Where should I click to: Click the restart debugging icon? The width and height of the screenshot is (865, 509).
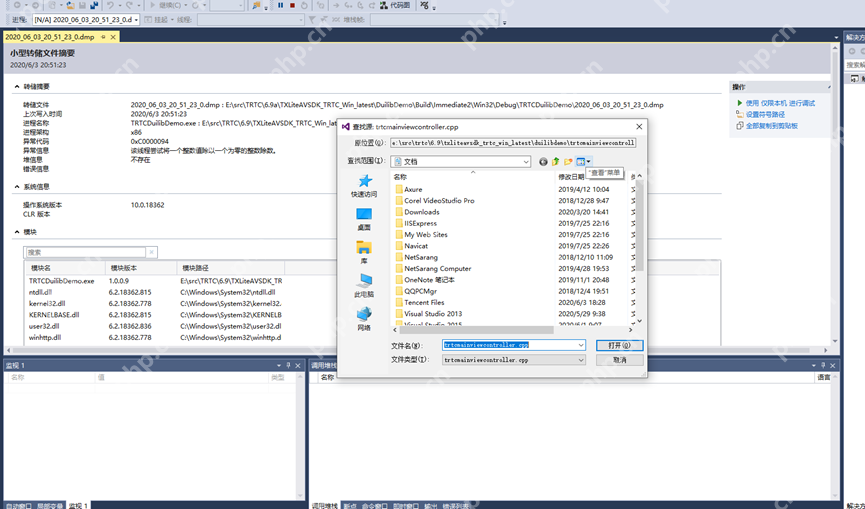[x=304, y=5]
